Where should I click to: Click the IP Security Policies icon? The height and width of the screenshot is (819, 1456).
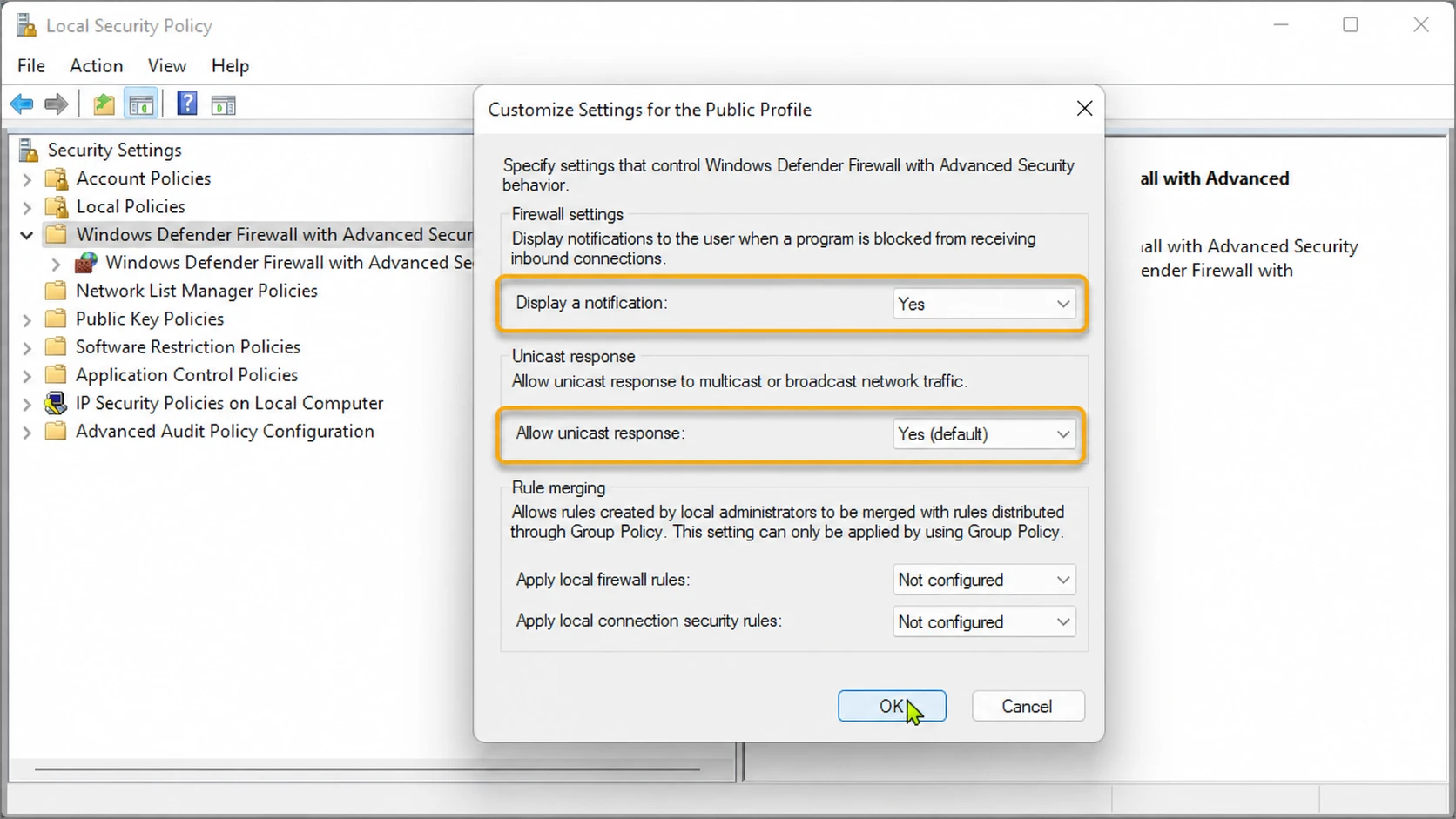click(56, 403)
